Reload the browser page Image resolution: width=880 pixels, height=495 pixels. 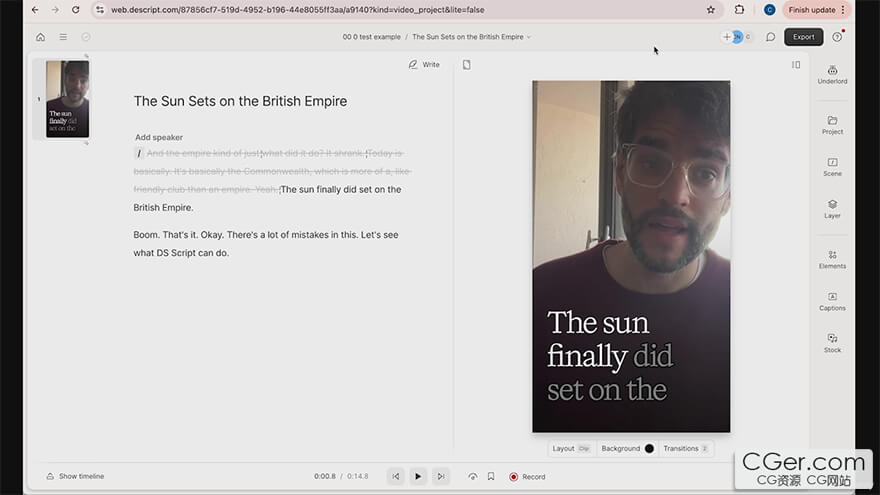coord(76,10)
